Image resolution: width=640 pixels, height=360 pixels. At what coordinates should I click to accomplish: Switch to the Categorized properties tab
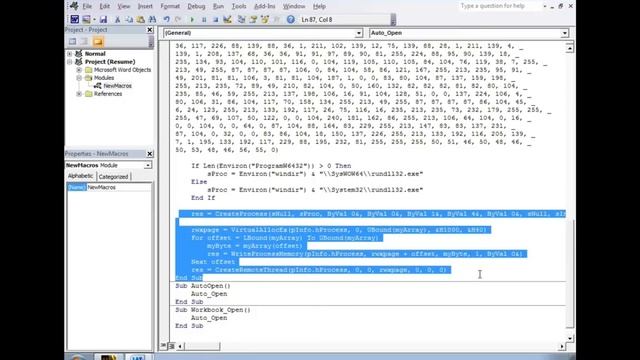(x=113, y=176)
